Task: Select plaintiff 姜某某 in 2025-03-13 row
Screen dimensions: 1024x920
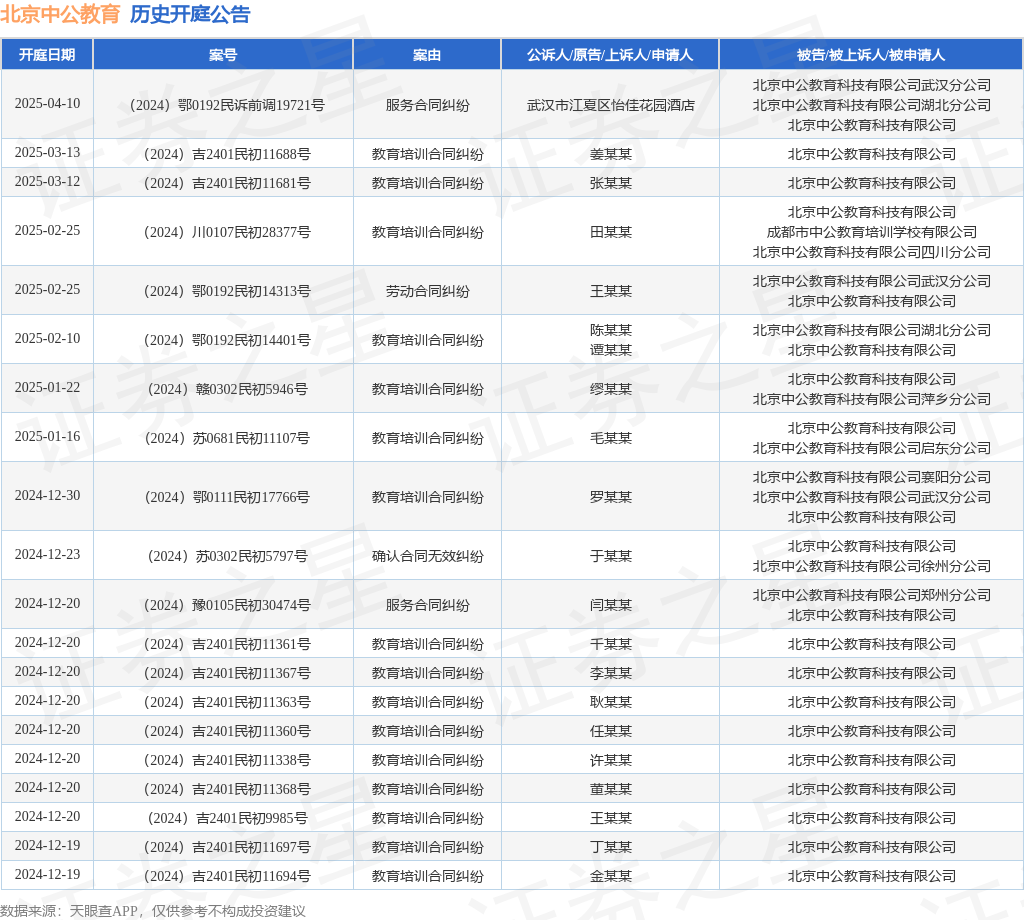Action: [609, 154]
